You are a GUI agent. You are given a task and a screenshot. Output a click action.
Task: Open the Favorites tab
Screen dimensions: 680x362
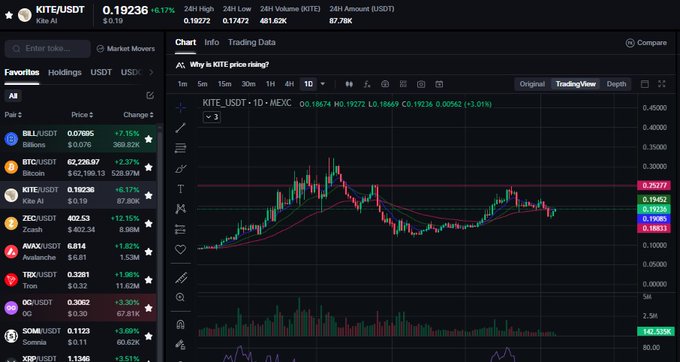coord(22,72)
